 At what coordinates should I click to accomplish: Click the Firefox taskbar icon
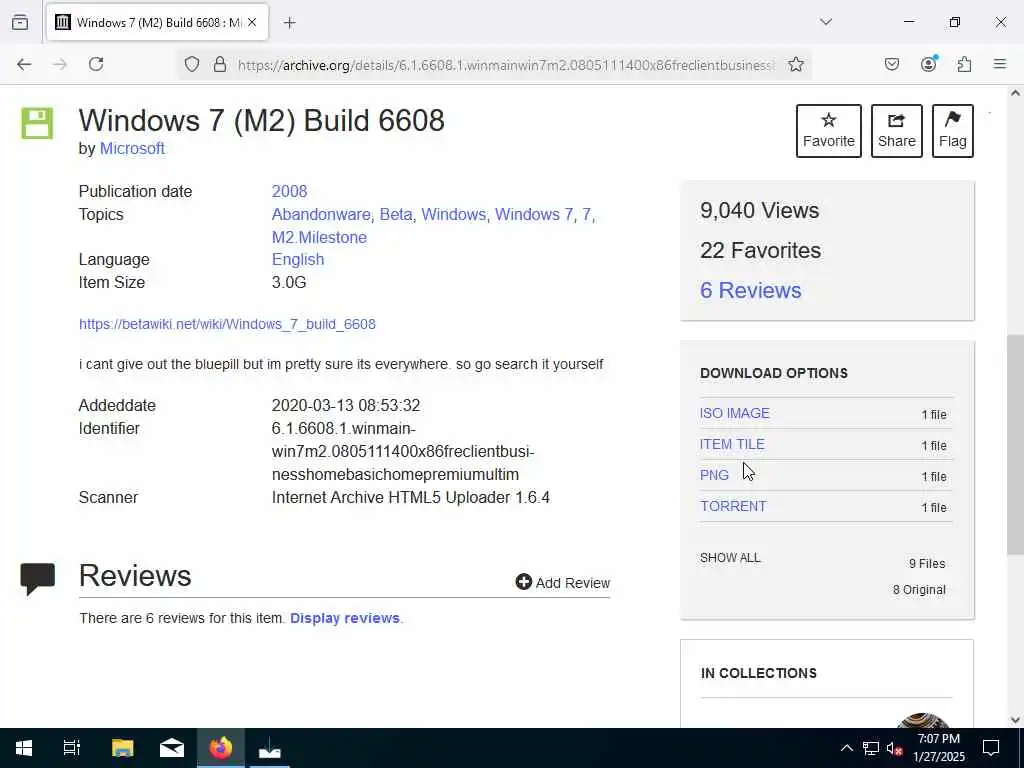click(x=221, y=748)
